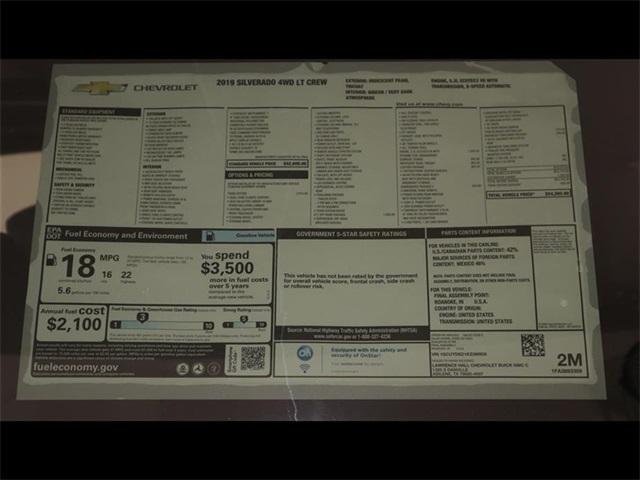Click the EPA seal icon next to fueleconomy.gov
The width and height of the screenshot is (640, 480).
click(x=183, y=368)
